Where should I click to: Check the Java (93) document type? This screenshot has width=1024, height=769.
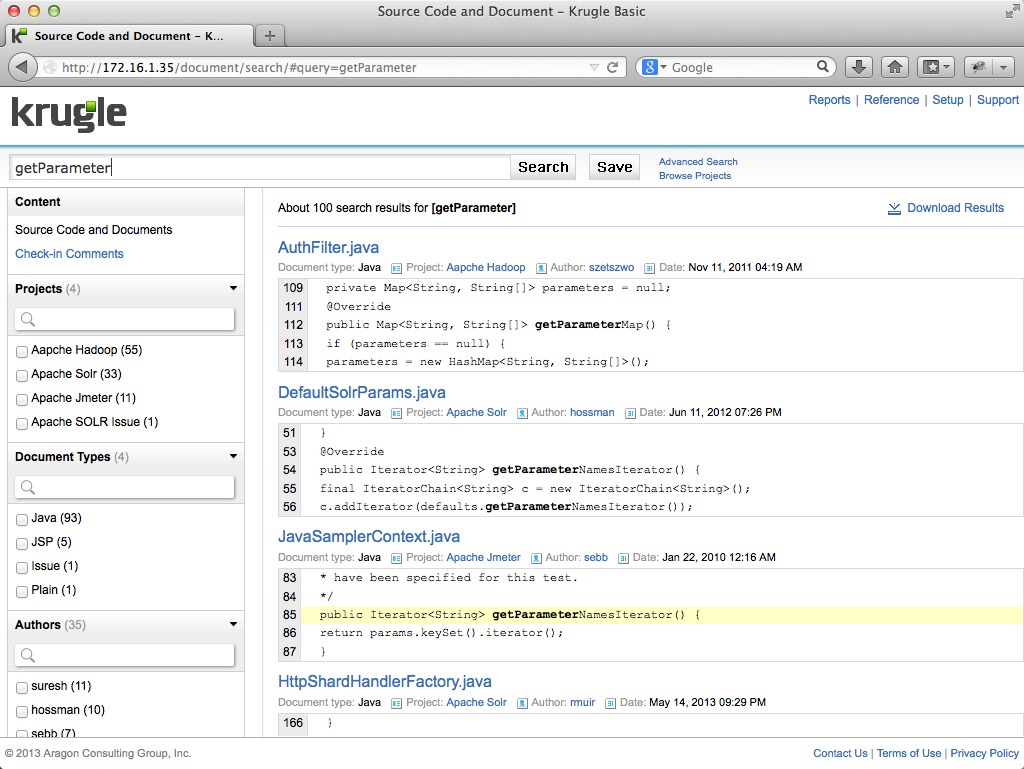(x=22, y=520)
